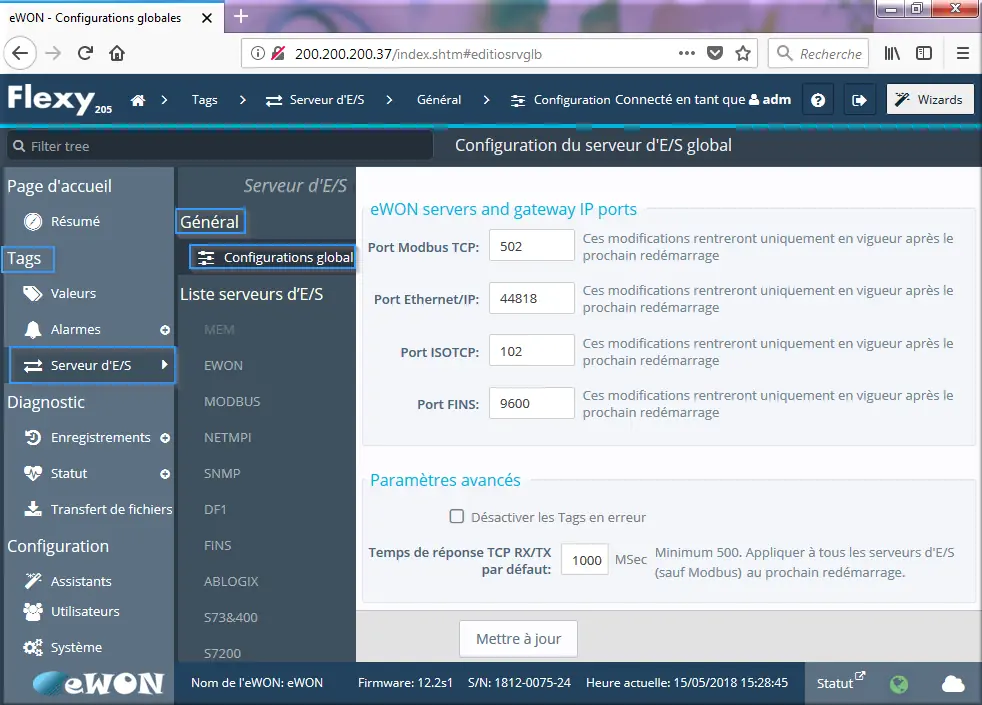982x705 pixels.
Task: Click the Port ISOTCP field
Action: tap(532, 351)
